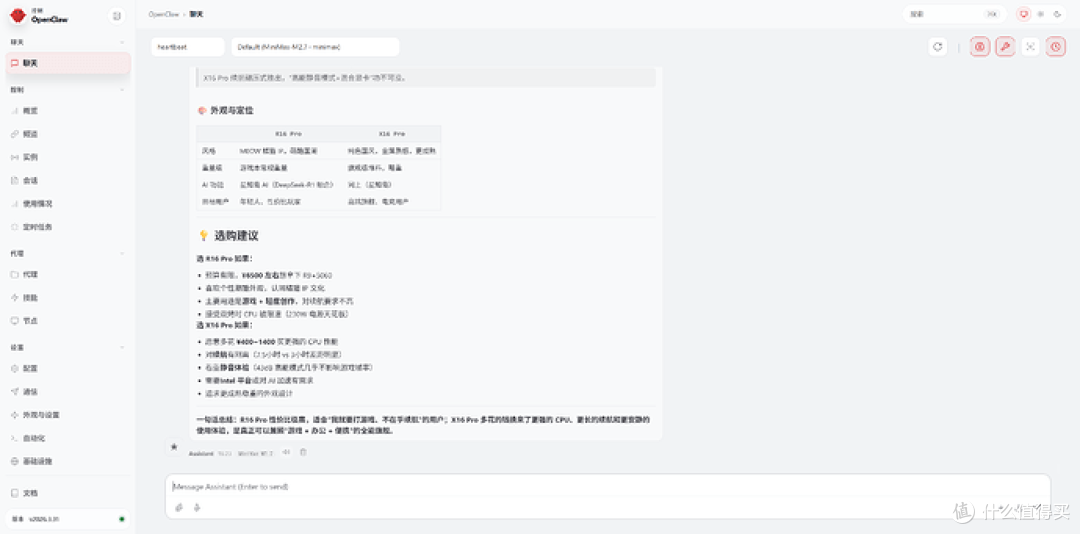Open the 会话 sessions page

(68, 181)
